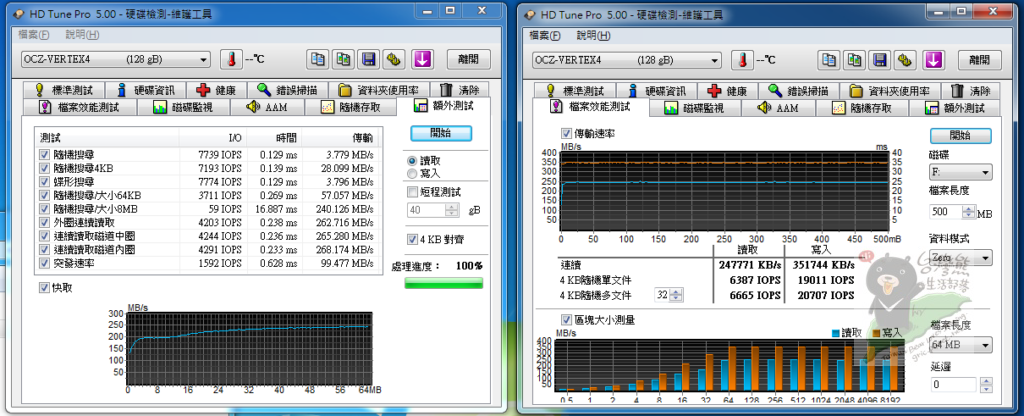Screen dimensions: 1024x416
Task: Open 健康 tab in left window
Action: (x=216, y=90)
